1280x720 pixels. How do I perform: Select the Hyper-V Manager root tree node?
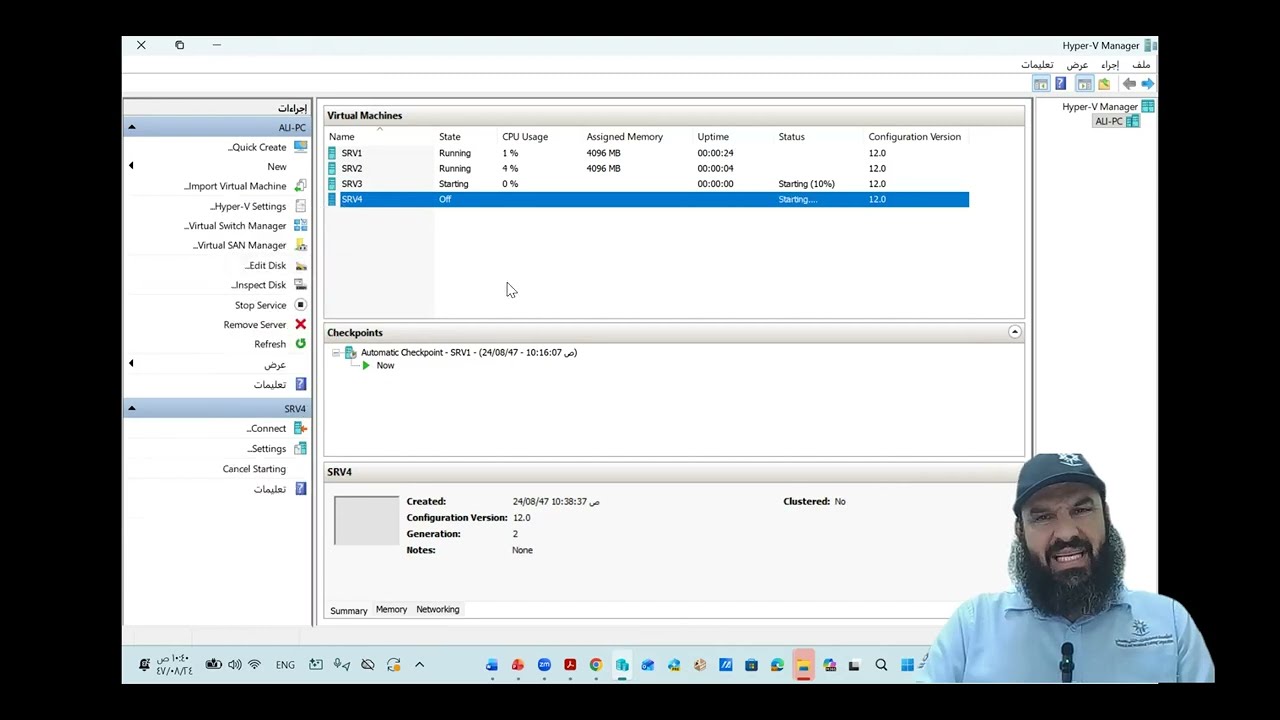[1107, 106]
